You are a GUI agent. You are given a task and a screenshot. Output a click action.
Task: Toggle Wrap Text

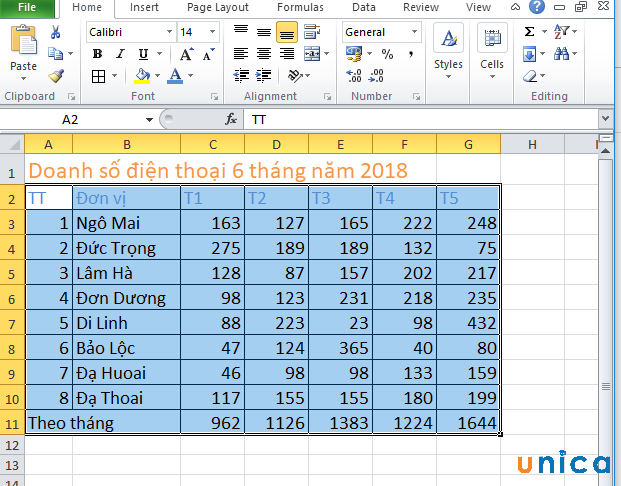[312, 32]
